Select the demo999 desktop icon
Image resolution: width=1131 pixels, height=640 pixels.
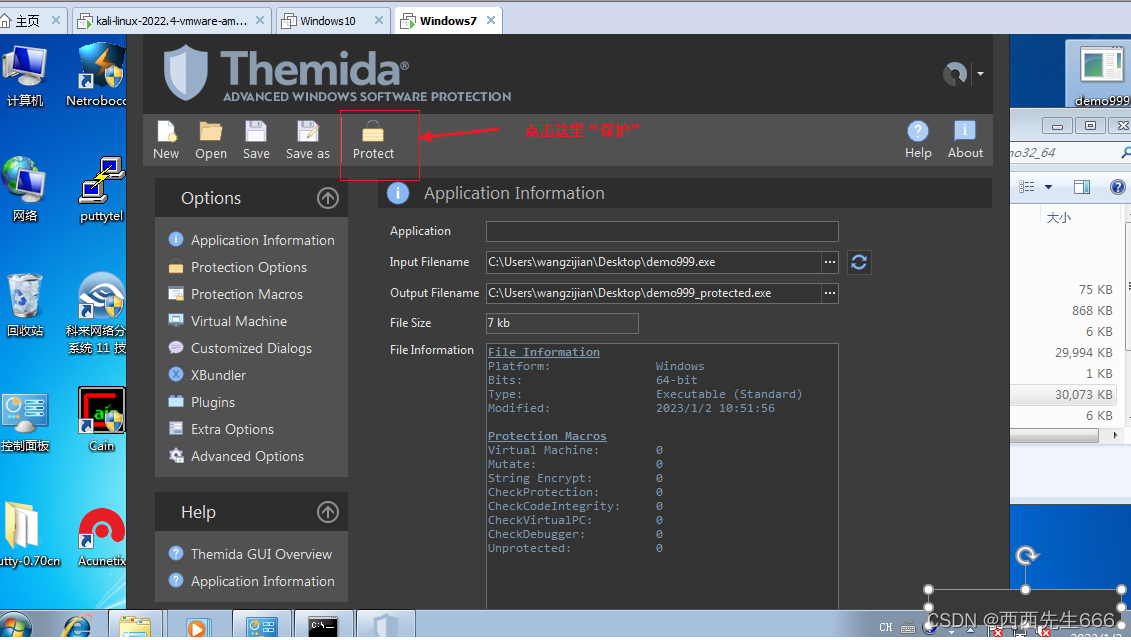click(x=1101, y=75)
